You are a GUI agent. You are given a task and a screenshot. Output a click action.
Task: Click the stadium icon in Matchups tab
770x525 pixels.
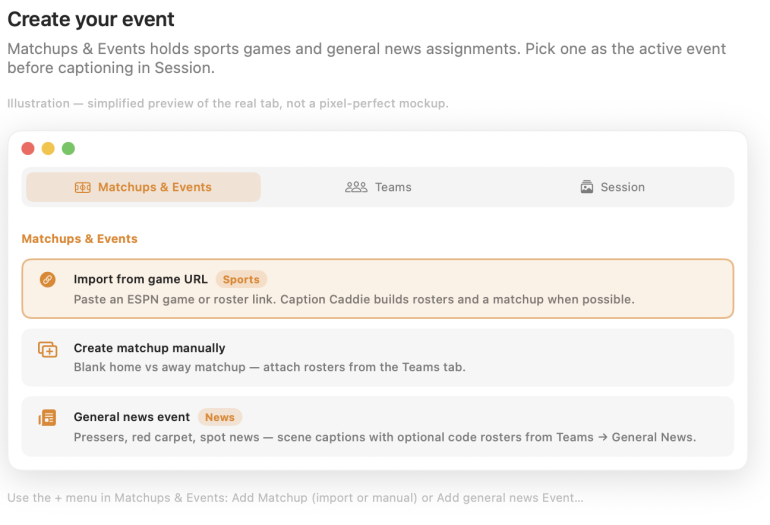[x=82, y=188]
